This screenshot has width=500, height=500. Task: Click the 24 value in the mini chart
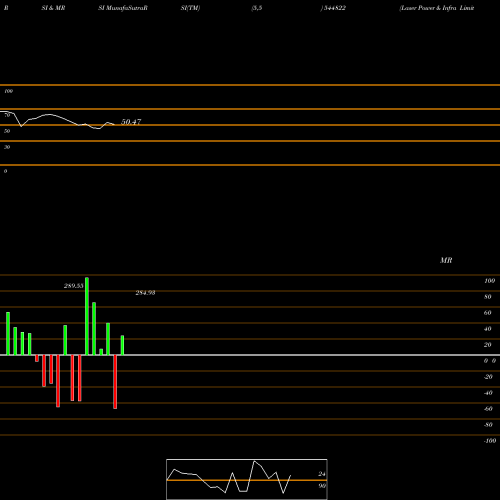click(x=322, y=474)
